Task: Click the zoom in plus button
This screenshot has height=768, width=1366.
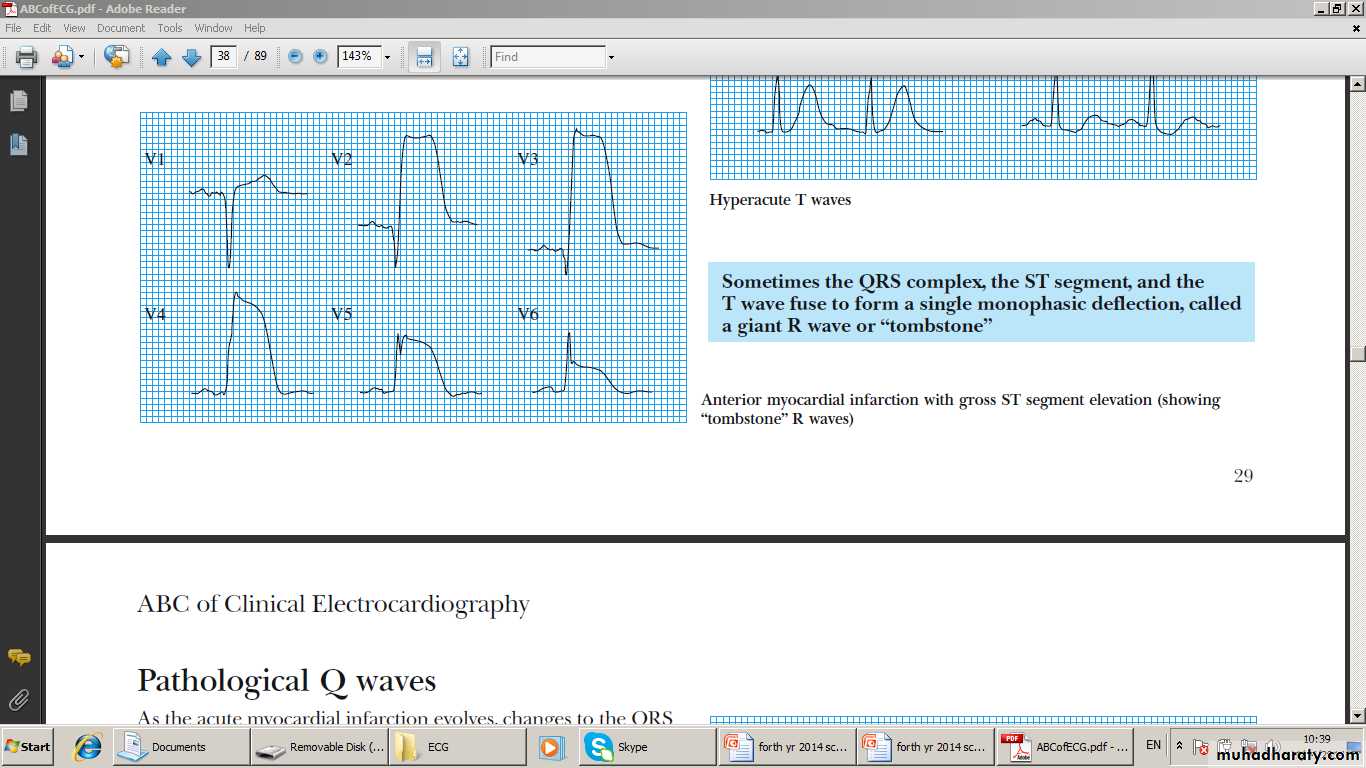Action: click(x=320, y=57)
